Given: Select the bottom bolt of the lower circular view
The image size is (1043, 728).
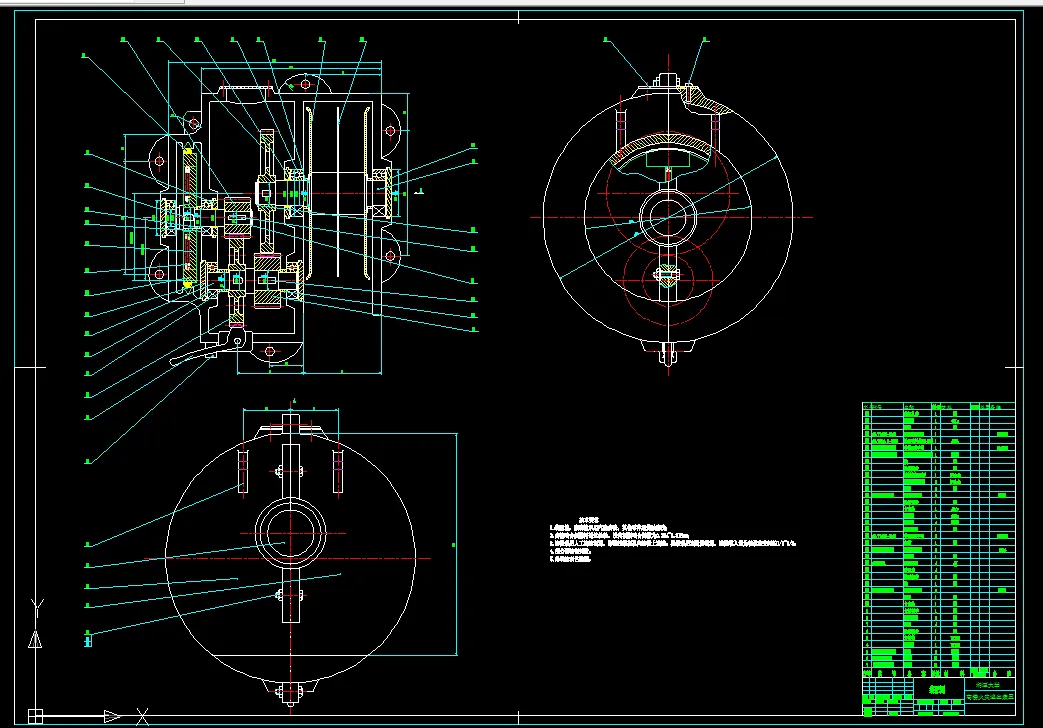Looking at the screenshot, I should [291, 693].
